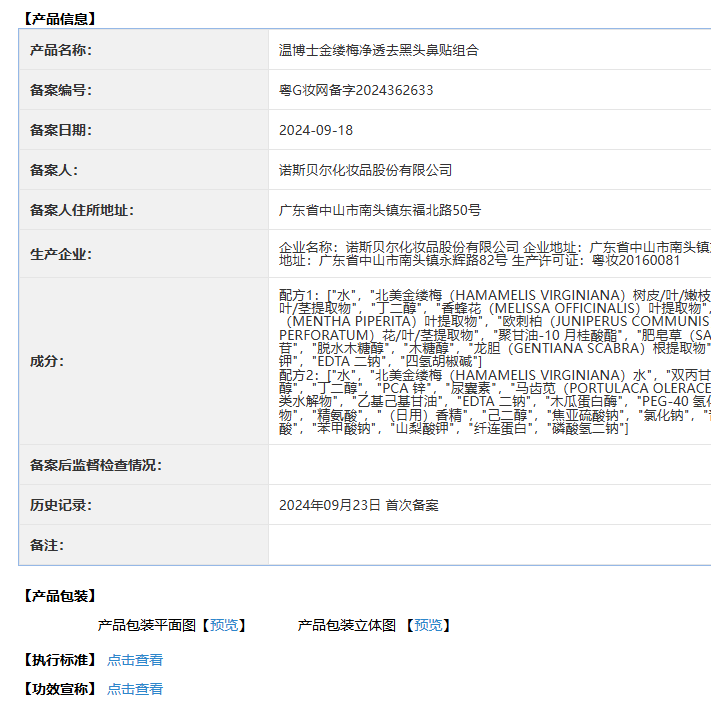Click the 产品名称 row label
711x711 pixels.
pyautogui.click(x=61, y=50)
